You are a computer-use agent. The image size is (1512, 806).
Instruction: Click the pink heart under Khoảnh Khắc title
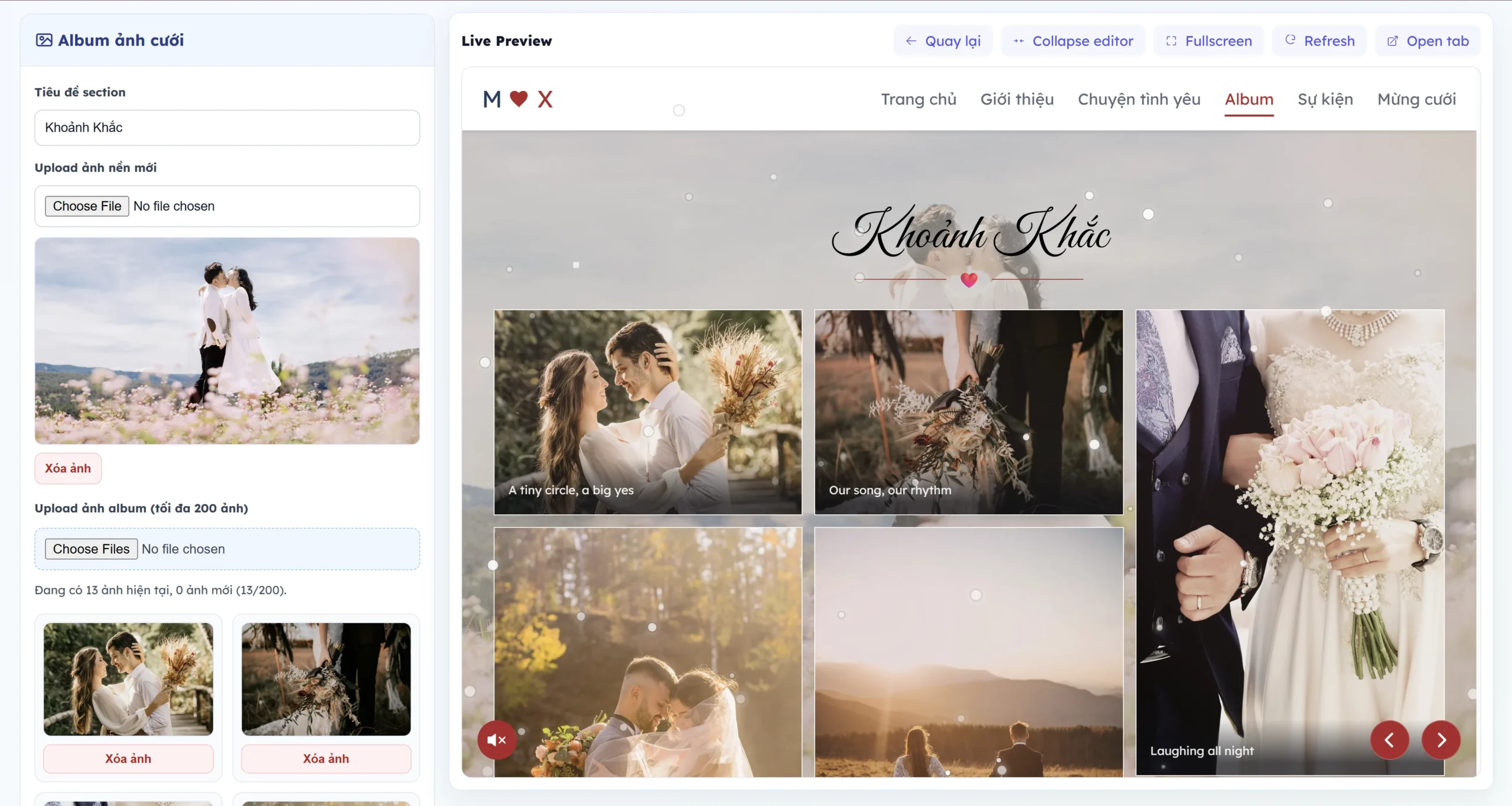point(969,280)
